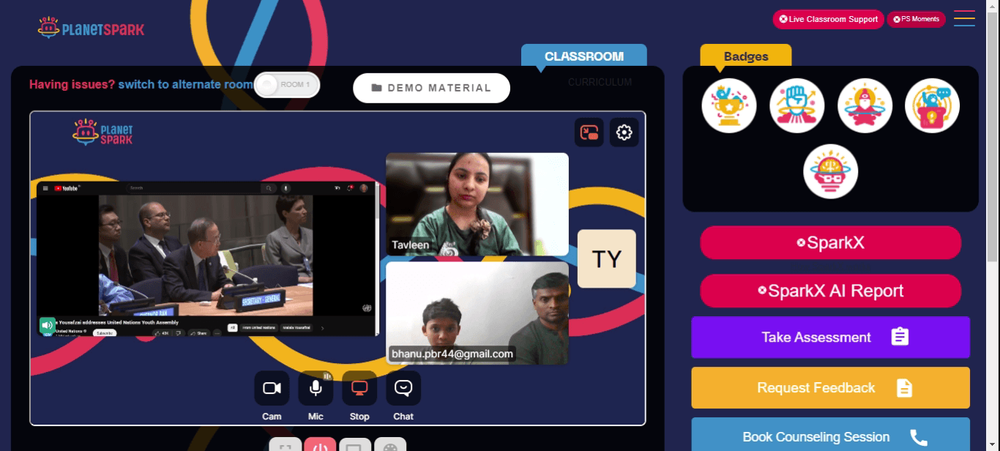
Task: Click YouTube notifications bell in shared screen
Action: [x=350, y=188]
